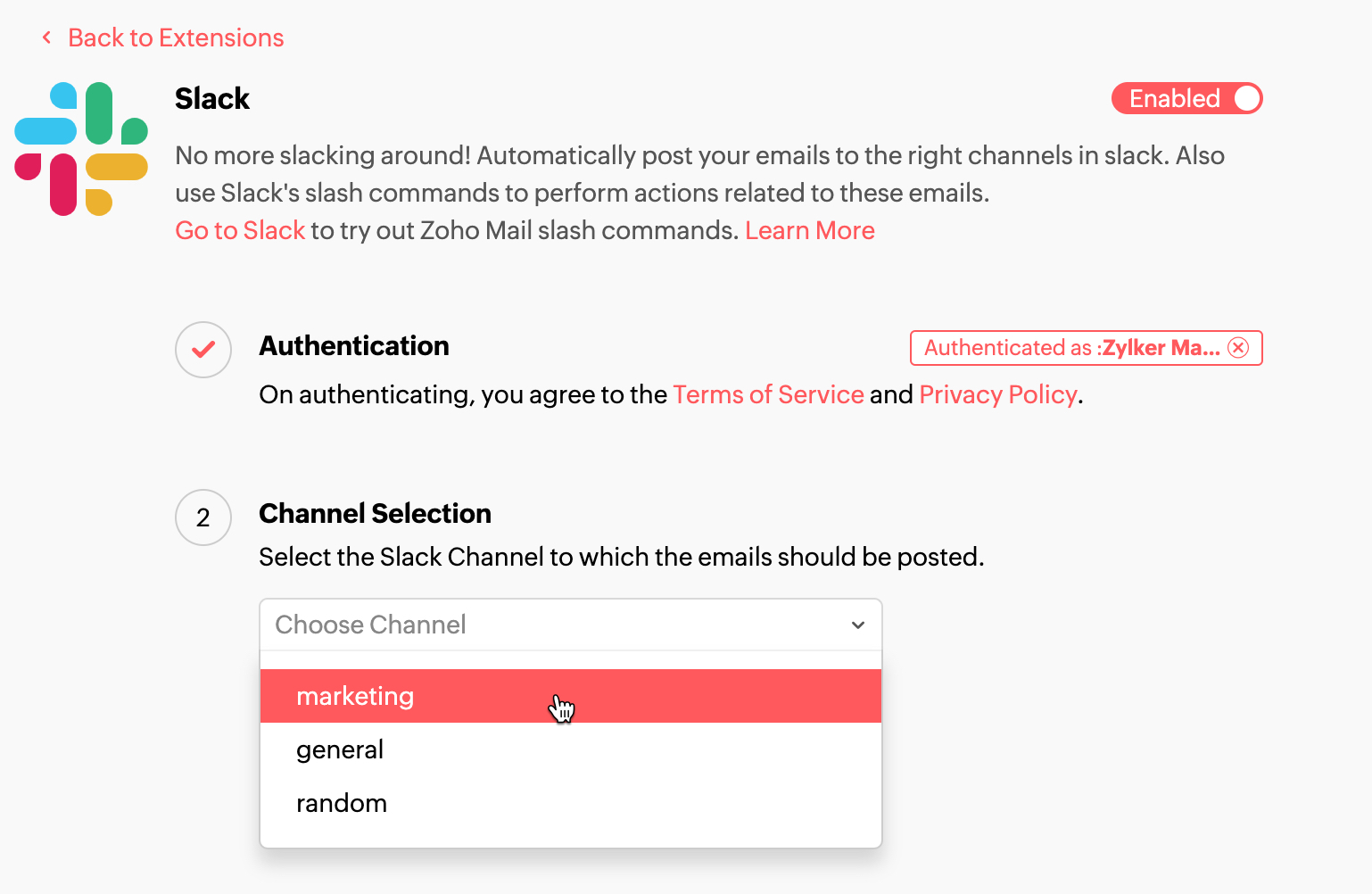This screenshot has height=894, width=1372.
Task: Open the Terms of Service link
Action: pyautogui.click(x=768, y=394)
